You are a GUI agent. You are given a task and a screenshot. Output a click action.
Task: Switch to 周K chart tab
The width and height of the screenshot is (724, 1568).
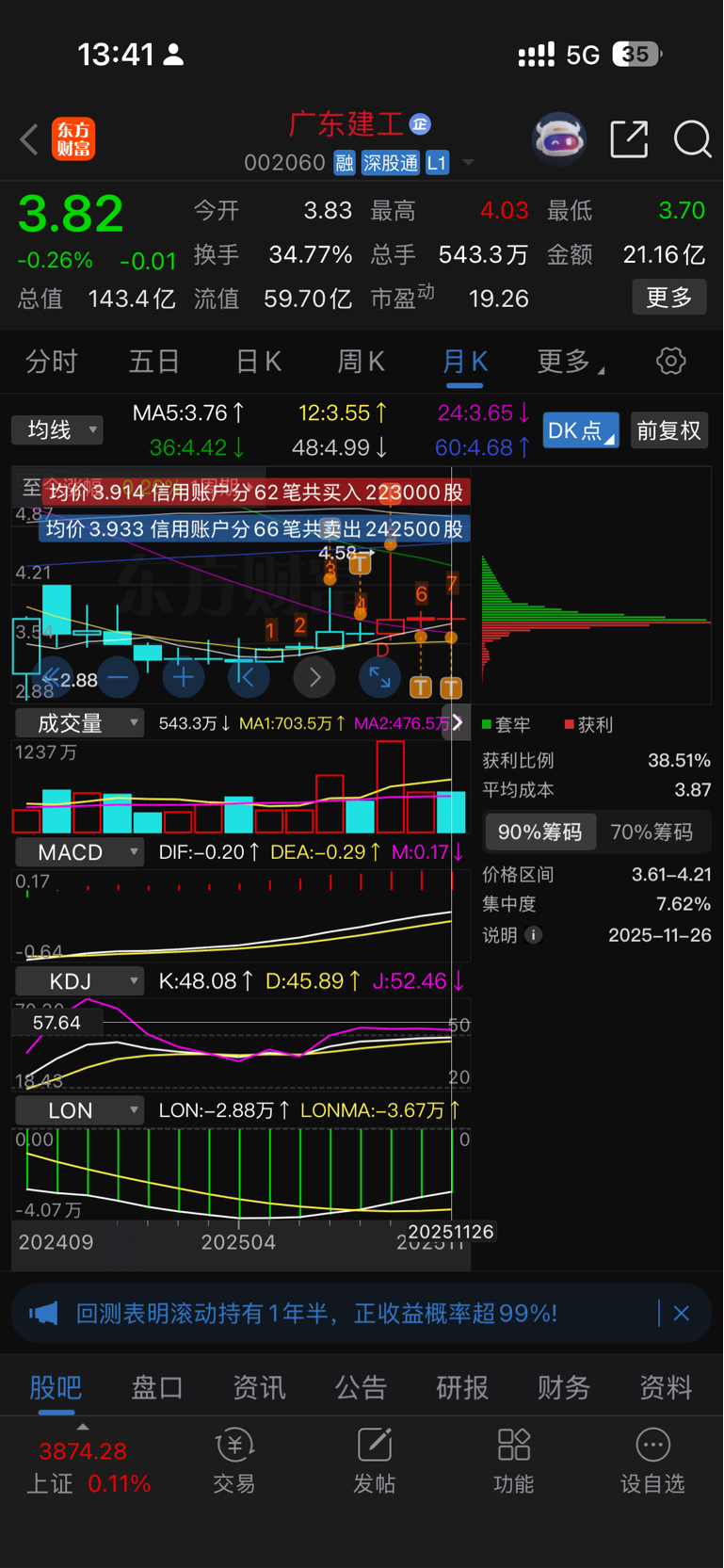click(362, 362)
